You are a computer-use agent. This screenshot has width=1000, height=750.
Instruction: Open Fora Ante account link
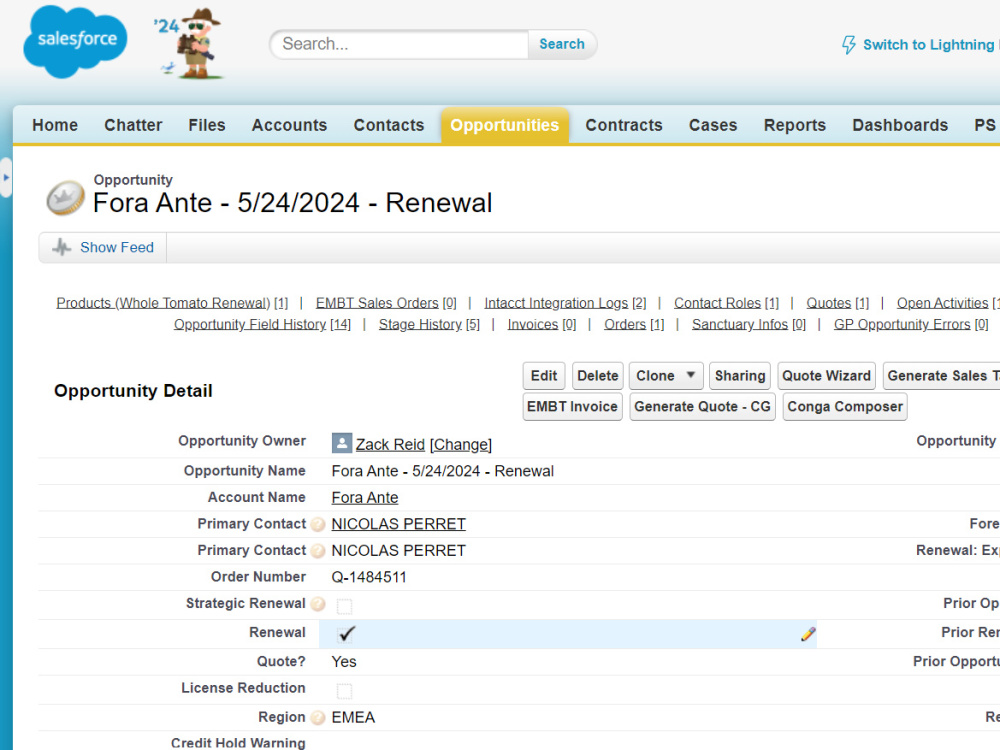(x=365, y=497)
